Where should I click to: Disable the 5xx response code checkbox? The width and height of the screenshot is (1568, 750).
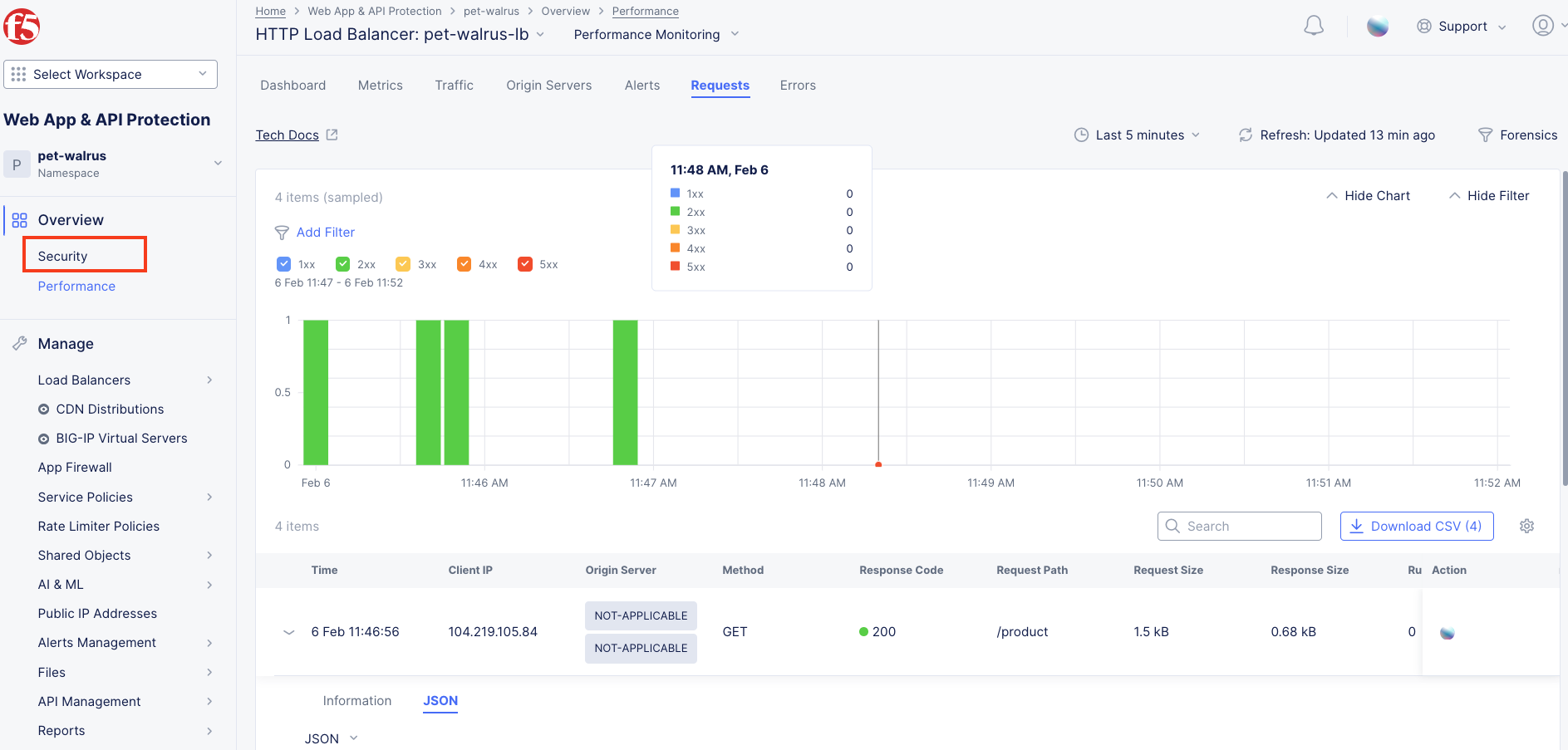point(524,264)
